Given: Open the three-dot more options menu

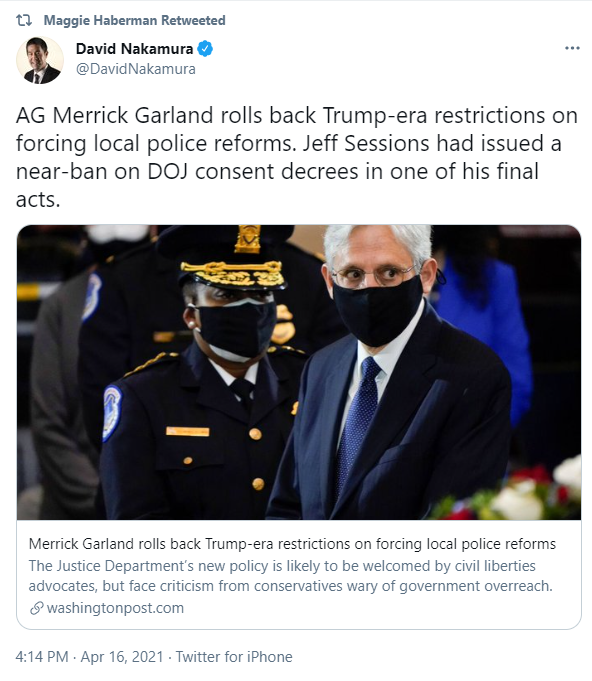Looking at the screenshot, I should point(572,48).
